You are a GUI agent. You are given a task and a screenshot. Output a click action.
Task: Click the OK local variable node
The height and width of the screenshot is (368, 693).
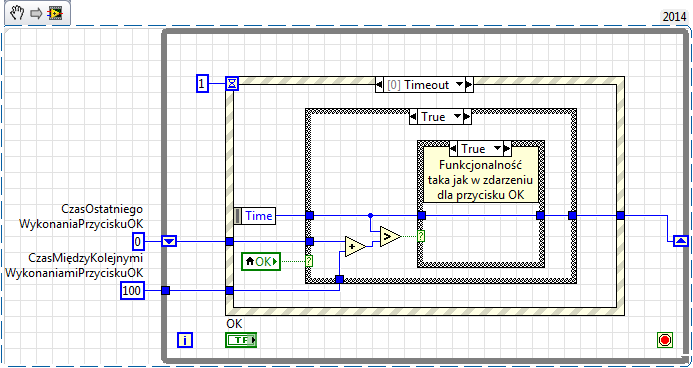[x=261, y=262]
